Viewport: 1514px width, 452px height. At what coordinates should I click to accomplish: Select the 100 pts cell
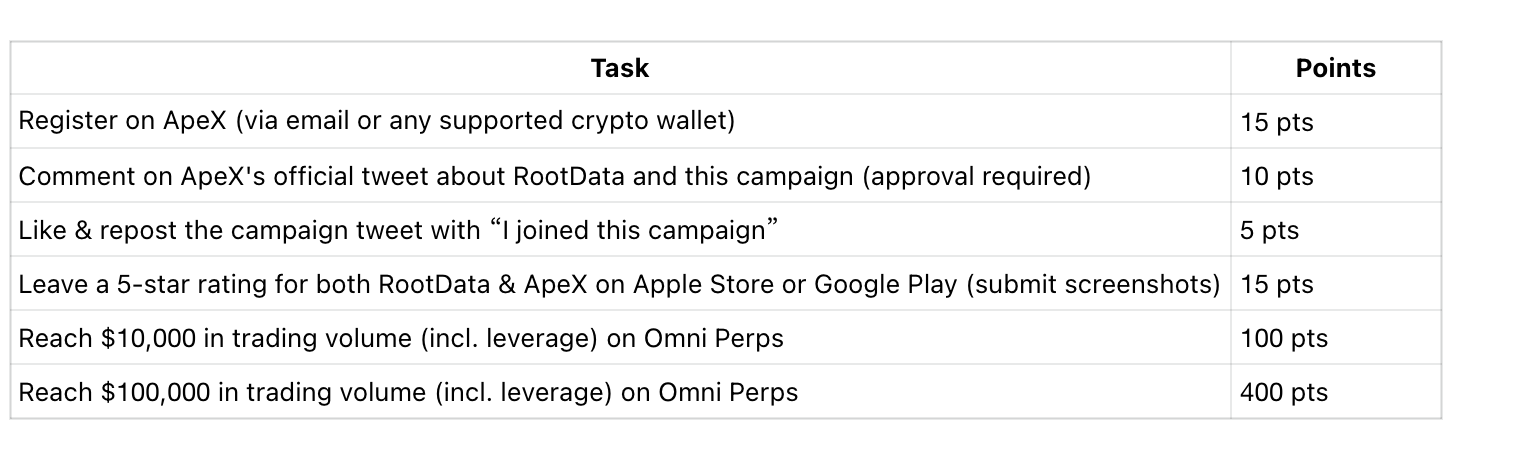1335,338
